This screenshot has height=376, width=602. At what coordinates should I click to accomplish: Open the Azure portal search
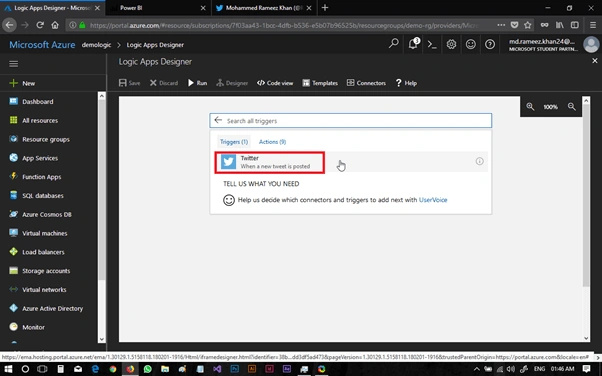[x=394, y=44]
